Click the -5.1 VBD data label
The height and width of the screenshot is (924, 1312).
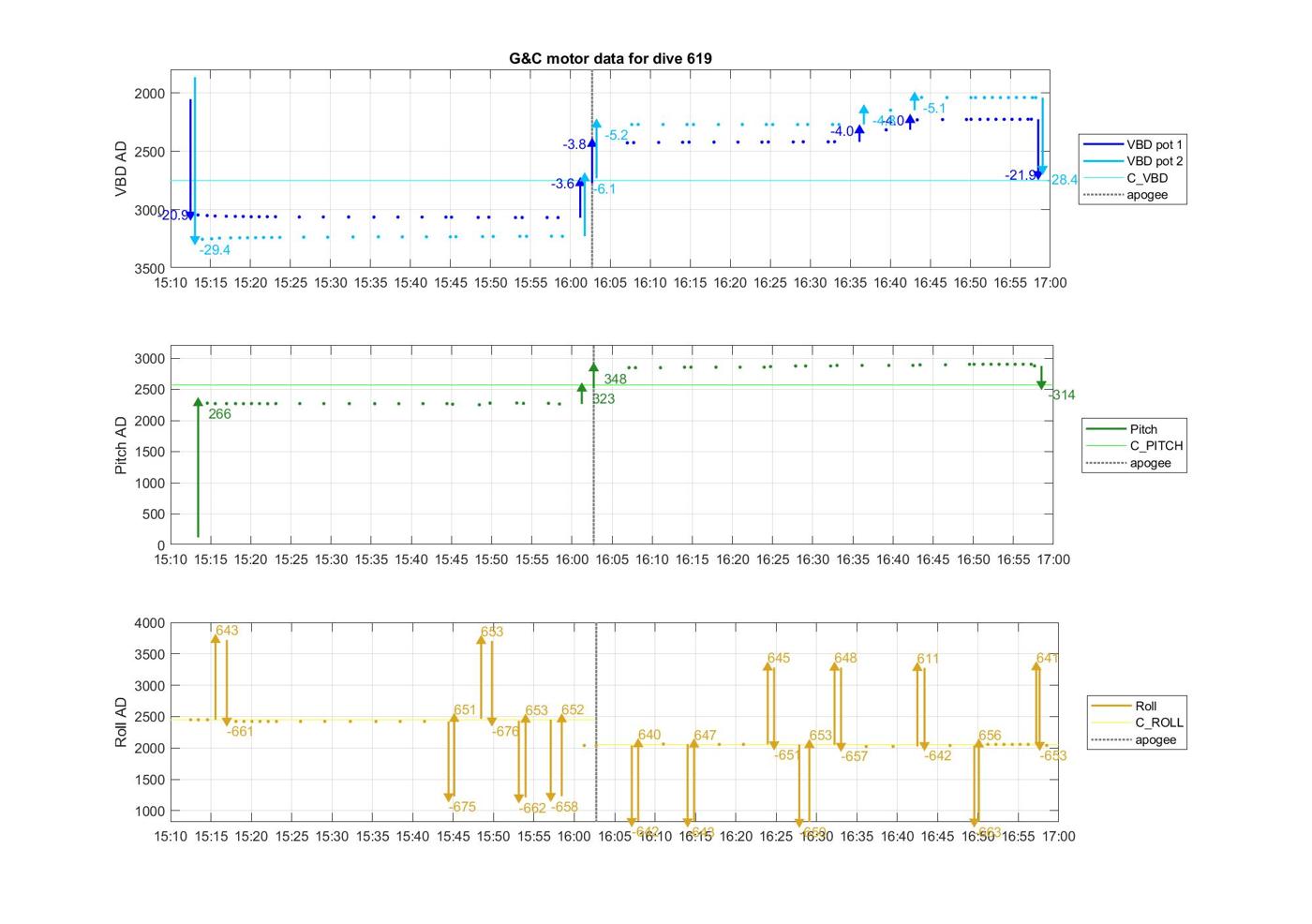(x=934, y=109)
